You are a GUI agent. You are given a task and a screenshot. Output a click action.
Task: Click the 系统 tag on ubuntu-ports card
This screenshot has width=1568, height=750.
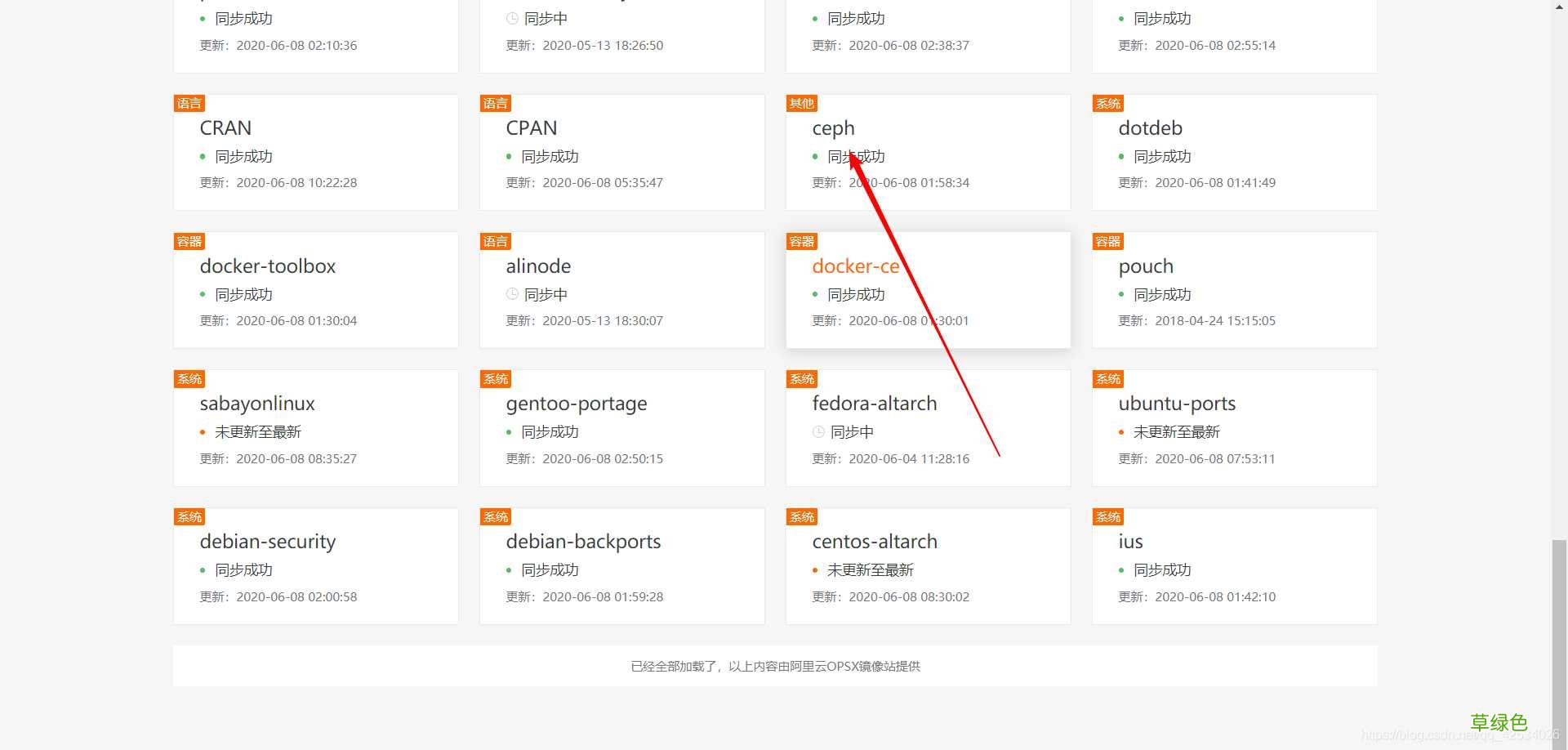coord(1108,378)
